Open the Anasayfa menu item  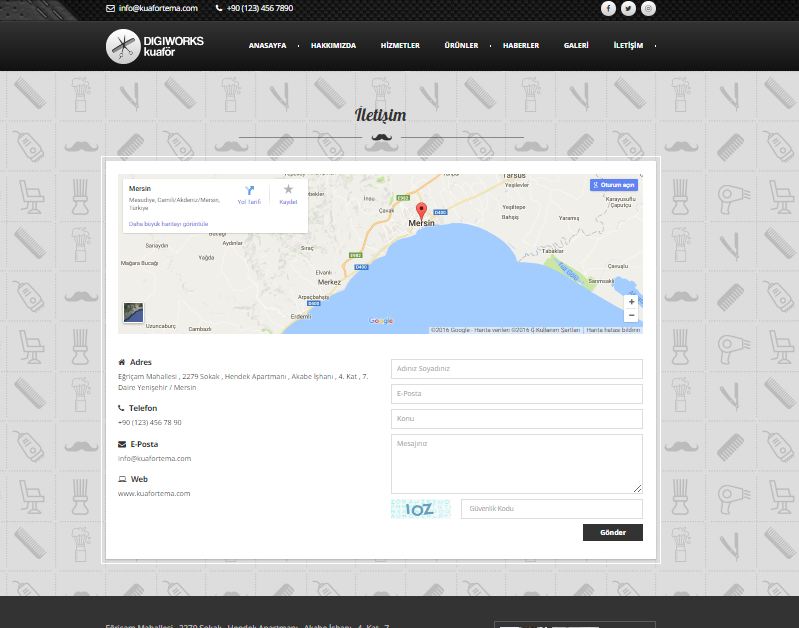(268, 45)
